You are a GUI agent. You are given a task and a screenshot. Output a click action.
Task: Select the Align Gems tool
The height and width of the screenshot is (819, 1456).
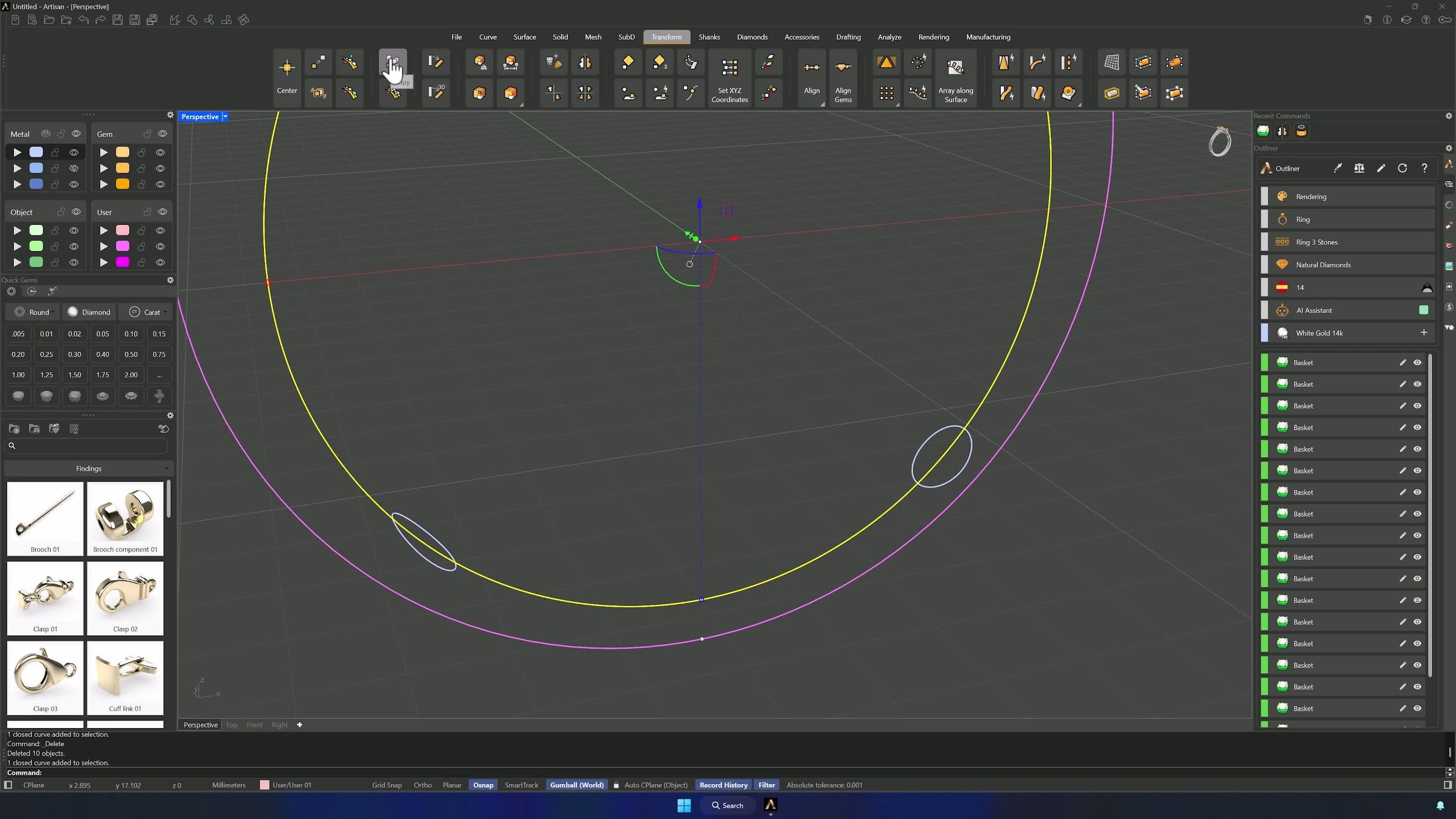(843, 78)
